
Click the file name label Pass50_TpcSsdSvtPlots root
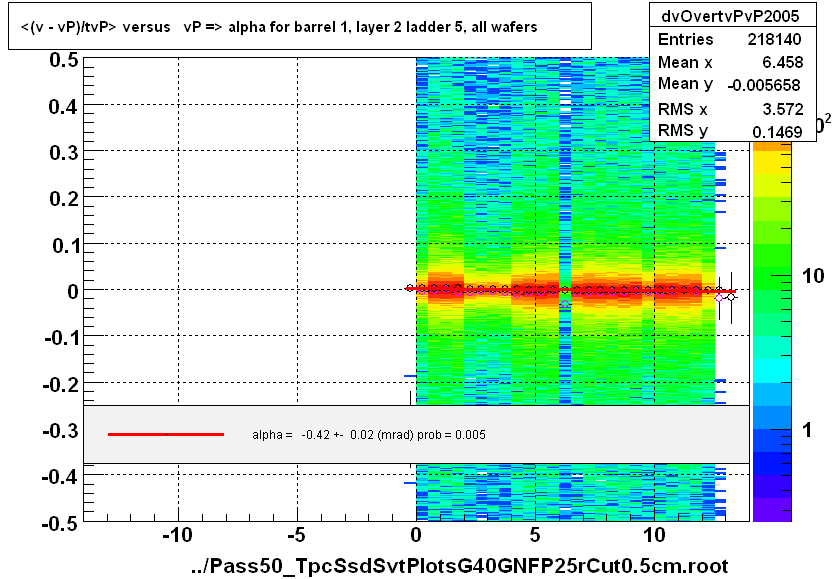coord(460,566)
